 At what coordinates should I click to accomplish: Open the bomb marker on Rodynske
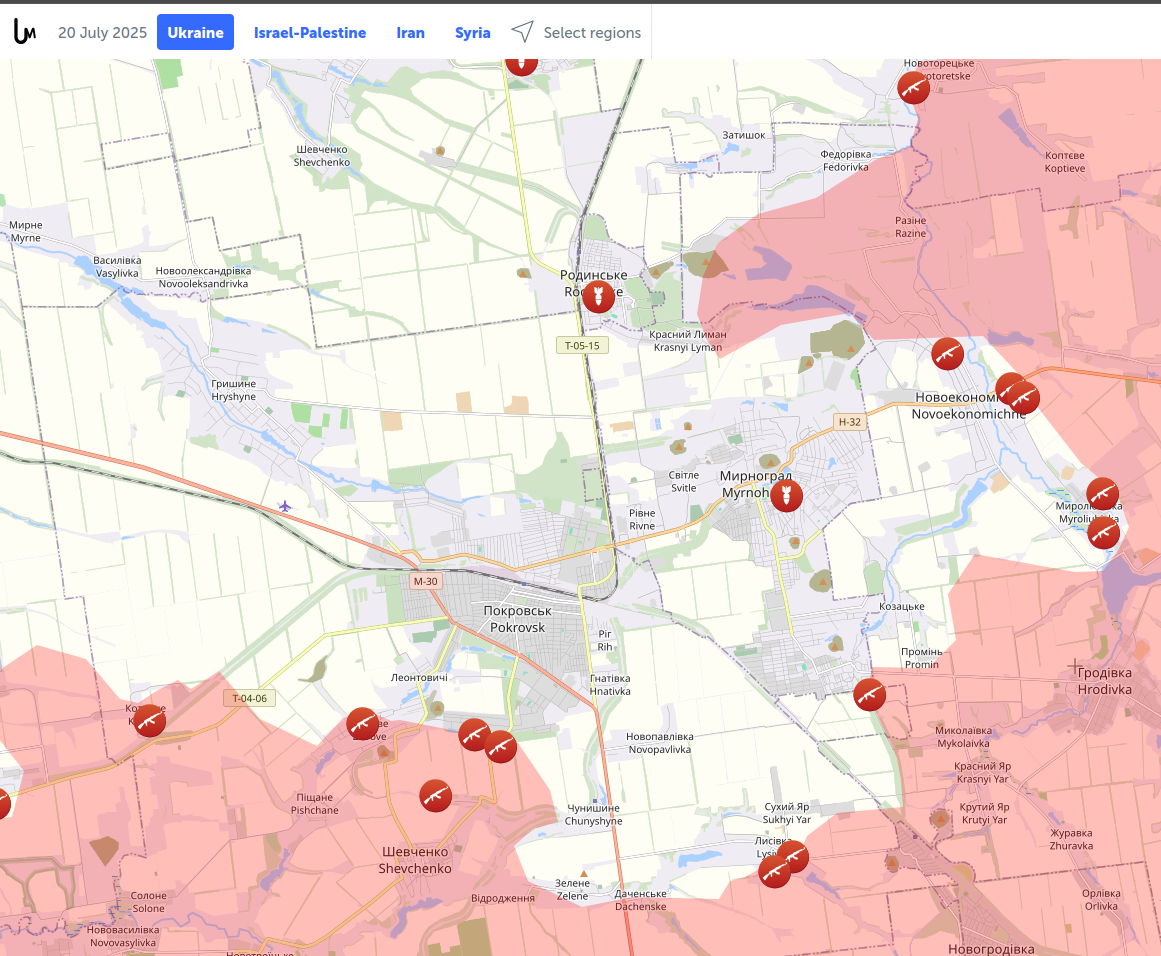[598, 297]
